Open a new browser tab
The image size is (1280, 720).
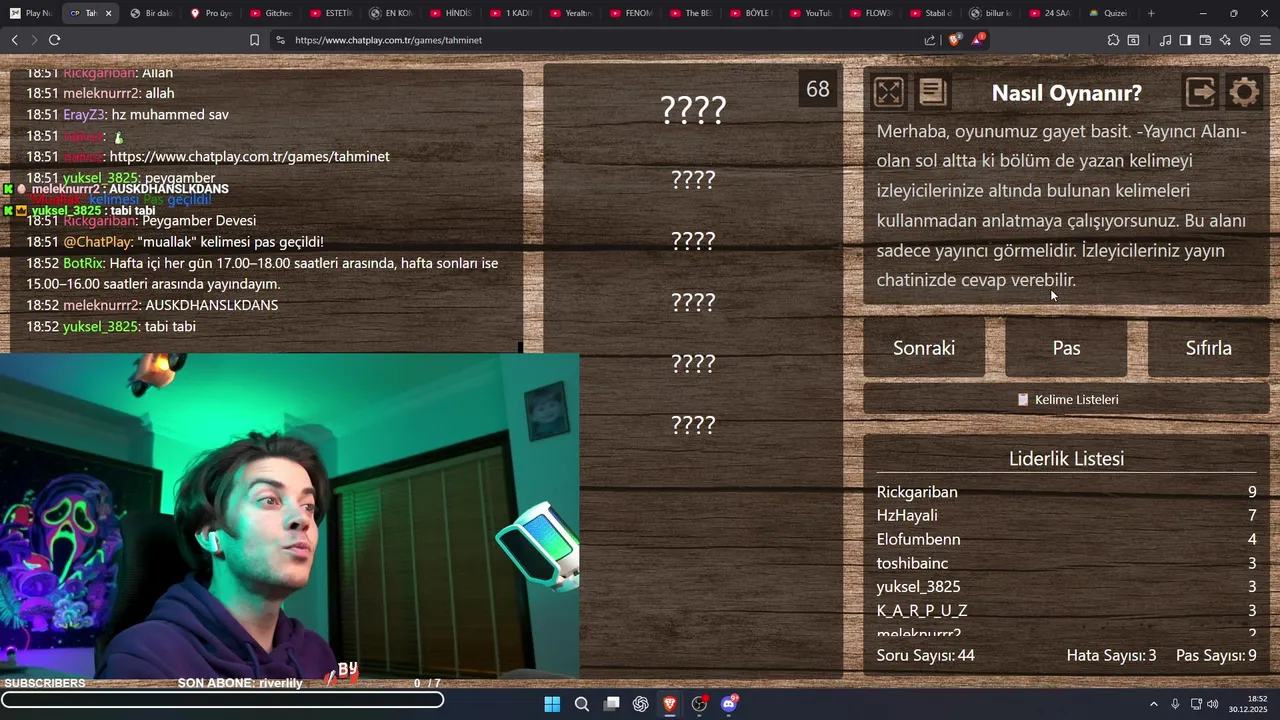coord(1151,13)
